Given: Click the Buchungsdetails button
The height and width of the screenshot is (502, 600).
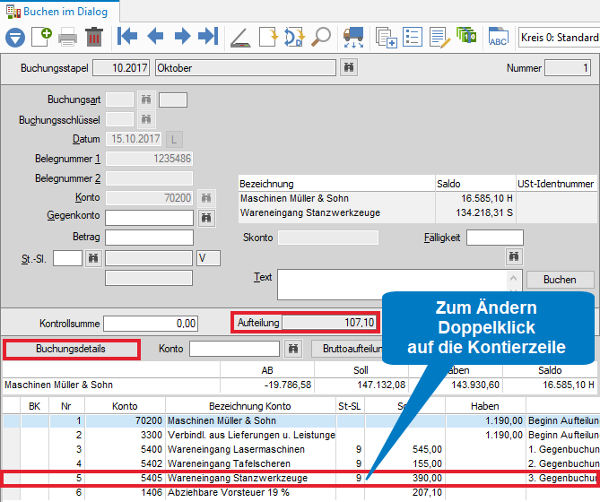Looking at the screenshot, I should [71, 349].
